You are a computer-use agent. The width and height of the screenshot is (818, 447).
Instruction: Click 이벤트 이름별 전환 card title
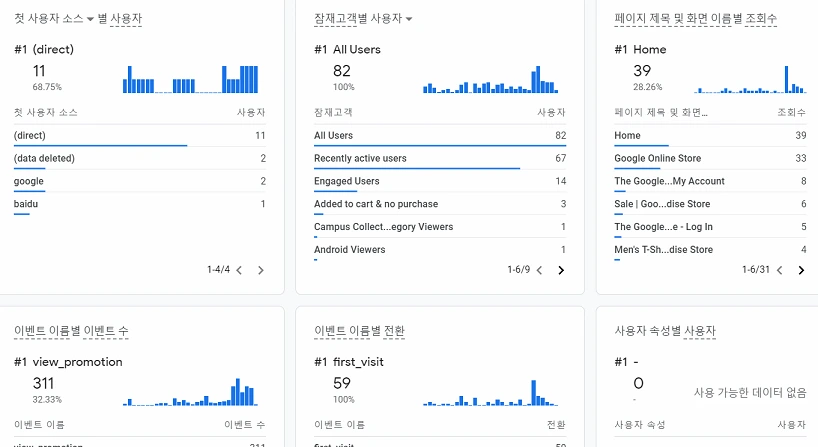[x=359, y=331]
